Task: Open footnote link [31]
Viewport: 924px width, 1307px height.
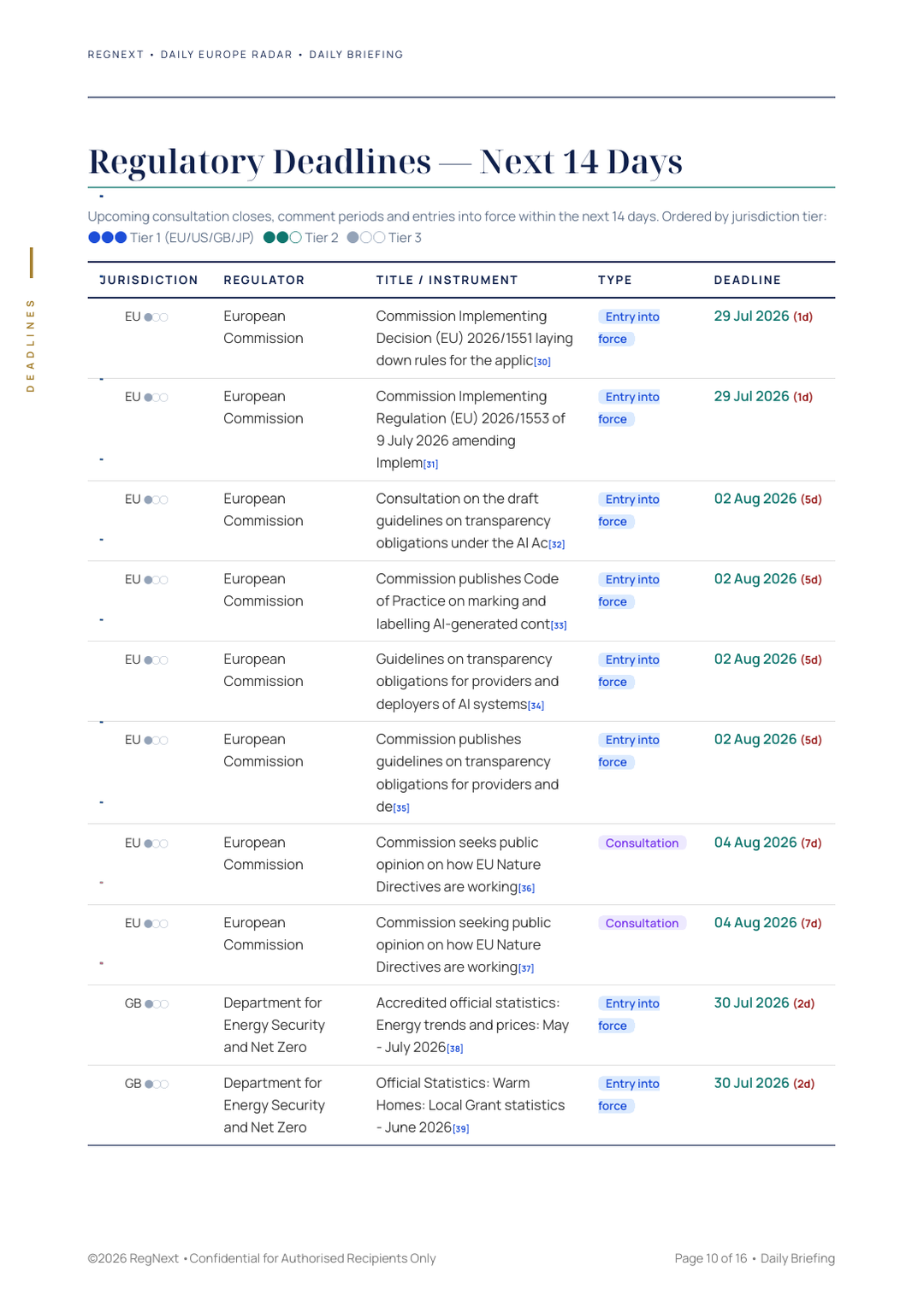Action: point(430,464)
